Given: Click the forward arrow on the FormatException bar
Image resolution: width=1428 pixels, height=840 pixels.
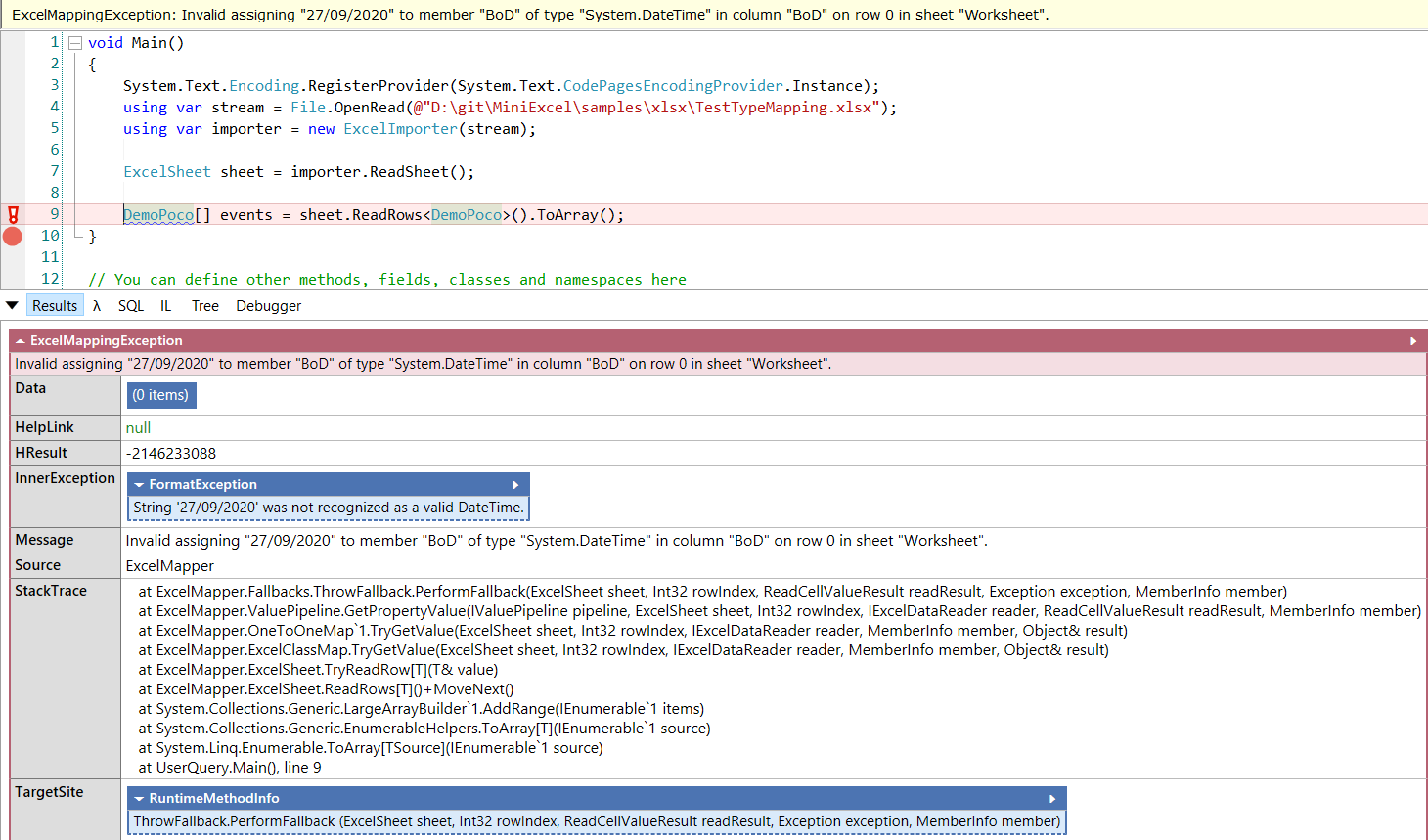Looking at the screenshot, I should point(515,484).
